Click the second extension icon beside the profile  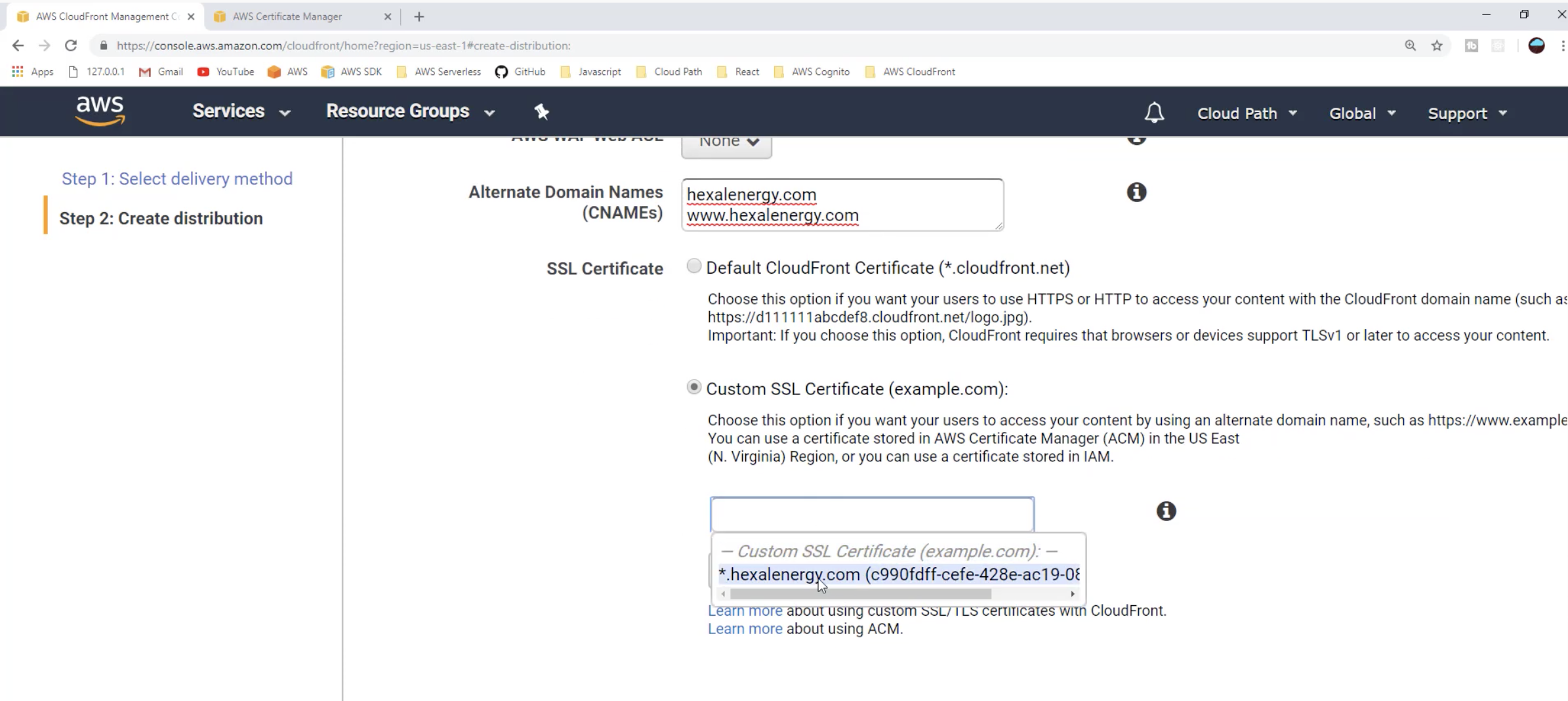point(1498,45)
